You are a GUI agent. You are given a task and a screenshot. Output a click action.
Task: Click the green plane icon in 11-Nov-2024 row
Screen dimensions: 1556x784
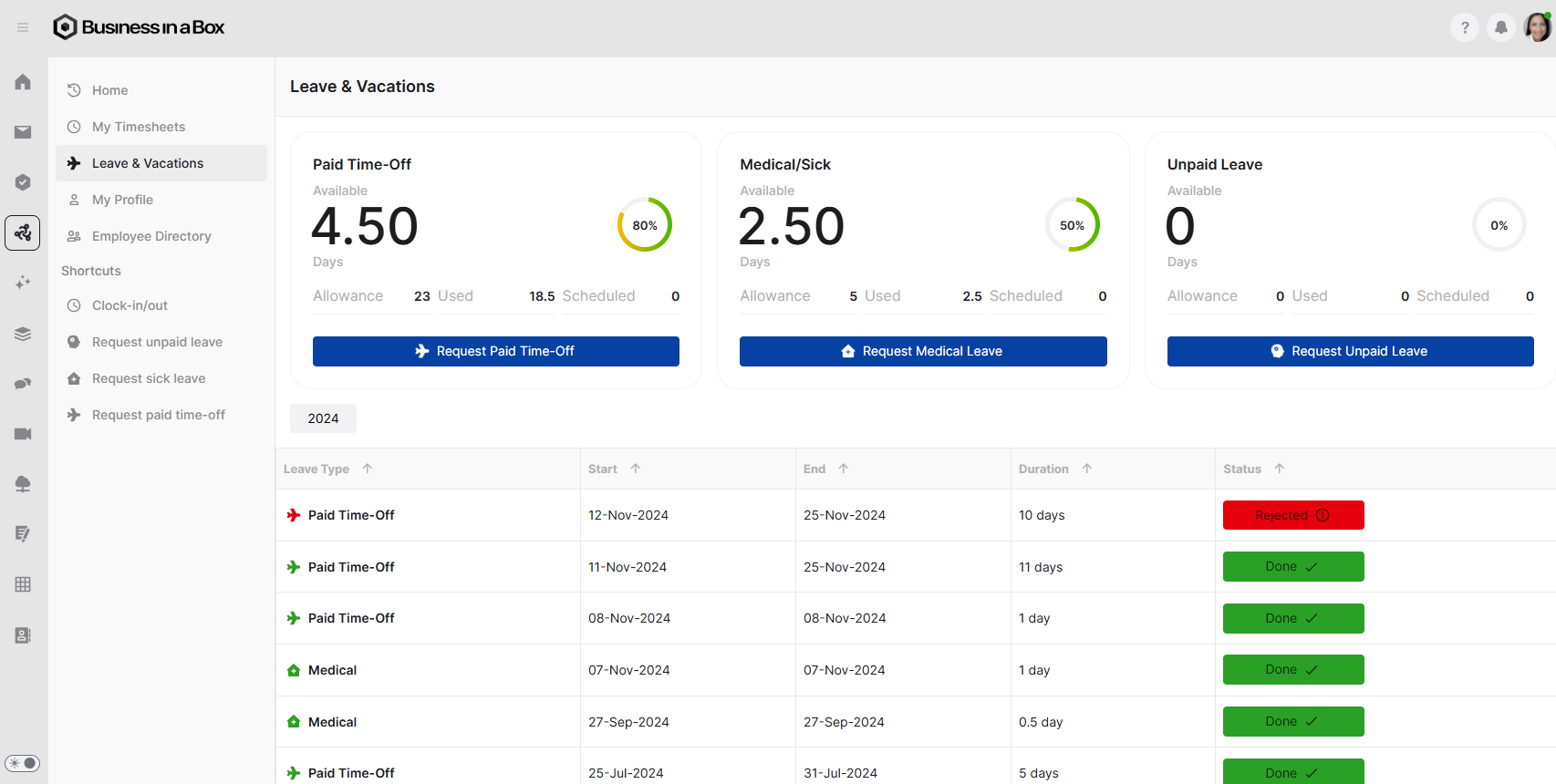(x=294, y=567)
